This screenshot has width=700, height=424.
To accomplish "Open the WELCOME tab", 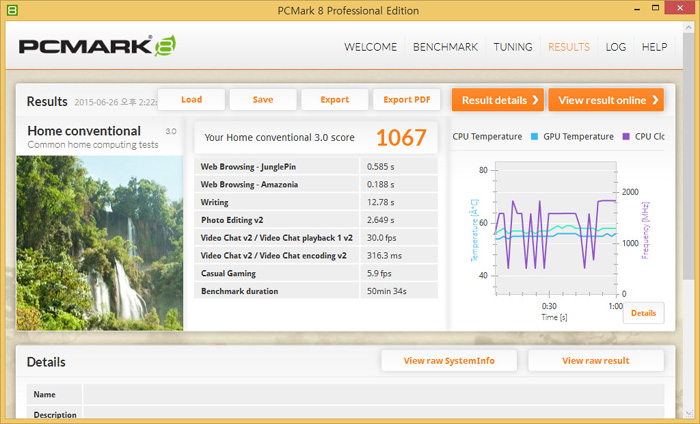I will click(x=370, y=47).
